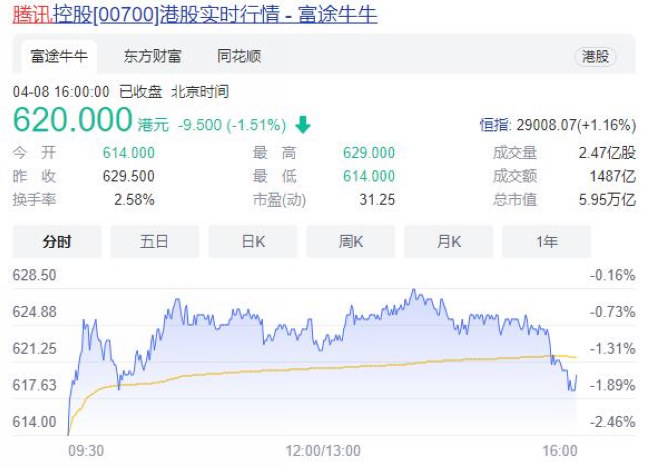The image size is (650, 468).
Task: Click the 成交量 value 2.47亿股
Action: pos(607,153)
